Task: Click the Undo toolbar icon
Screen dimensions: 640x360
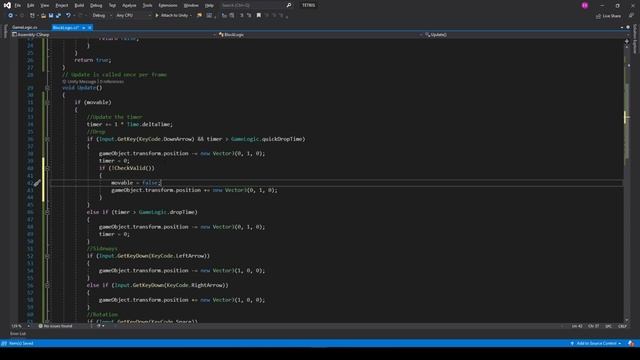Action: coord(68,16)
